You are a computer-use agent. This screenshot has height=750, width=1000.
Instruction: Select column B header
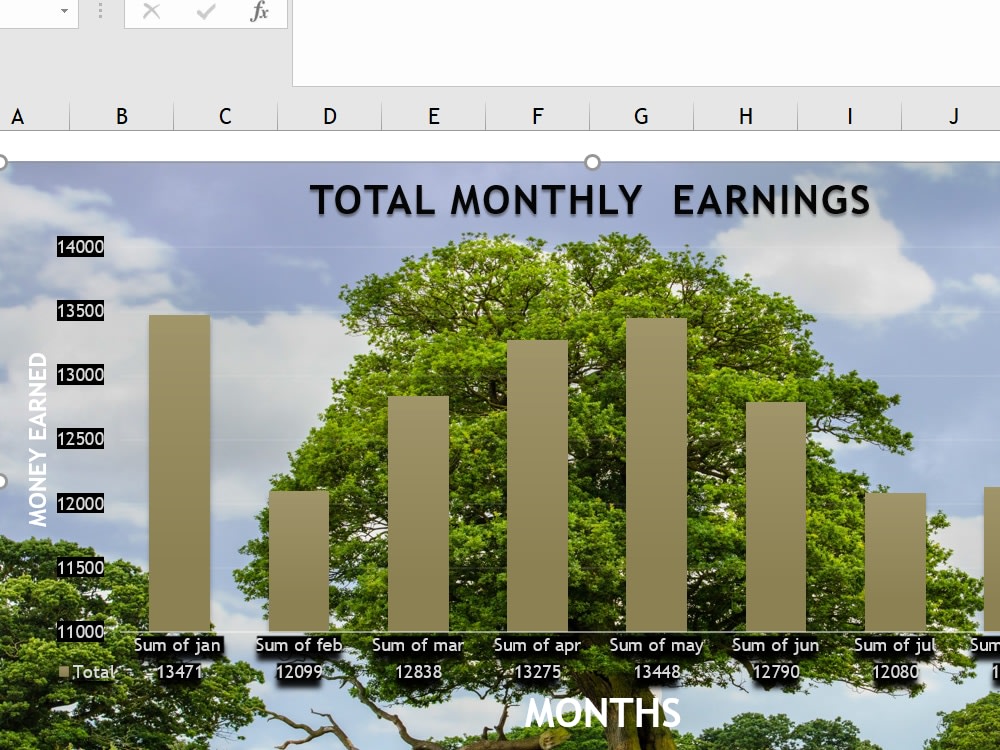coord(122,116)
